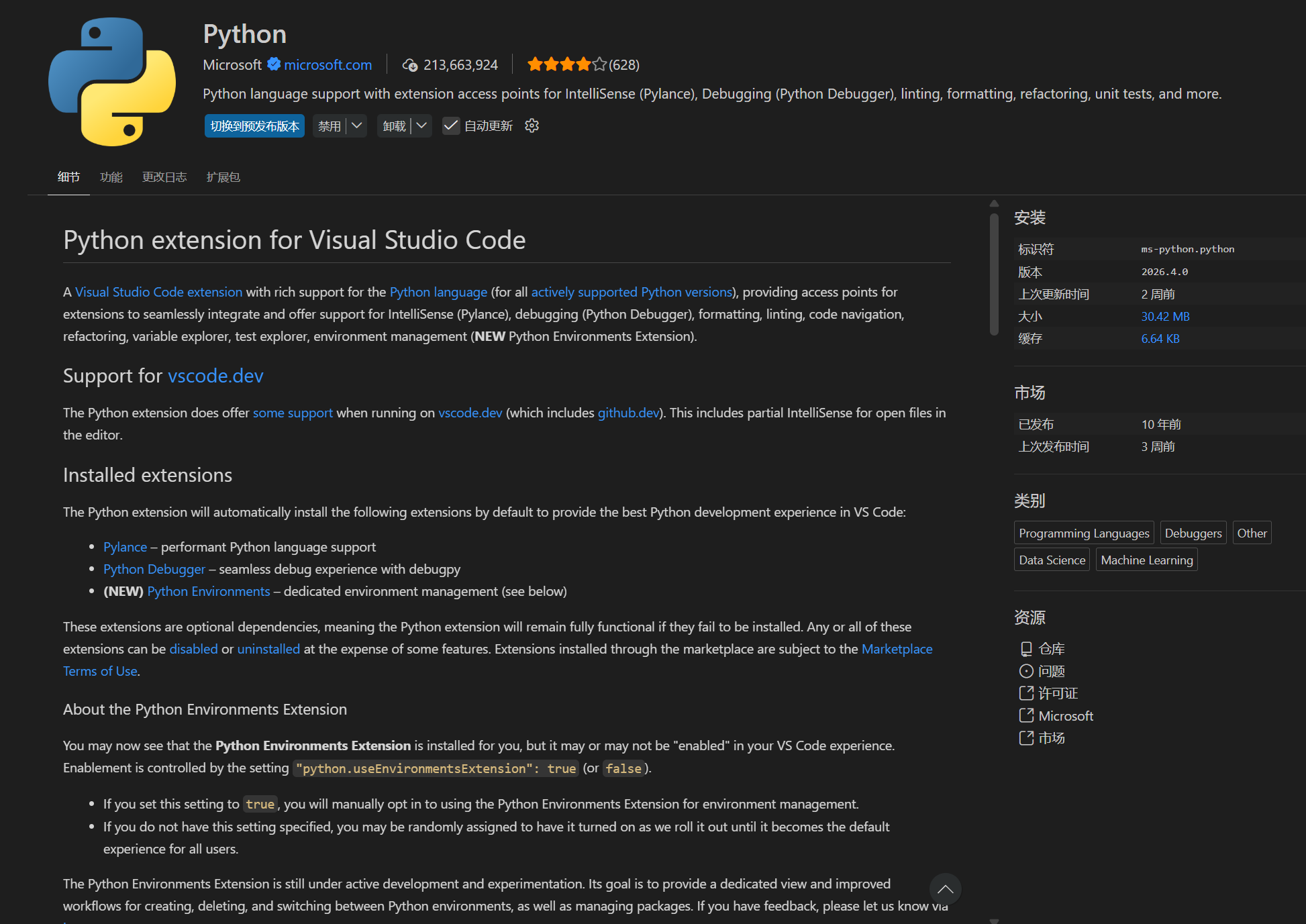Click the scrollbar up arrow
This screenshot has height=924, width=1306.
[x=994, y=203]
